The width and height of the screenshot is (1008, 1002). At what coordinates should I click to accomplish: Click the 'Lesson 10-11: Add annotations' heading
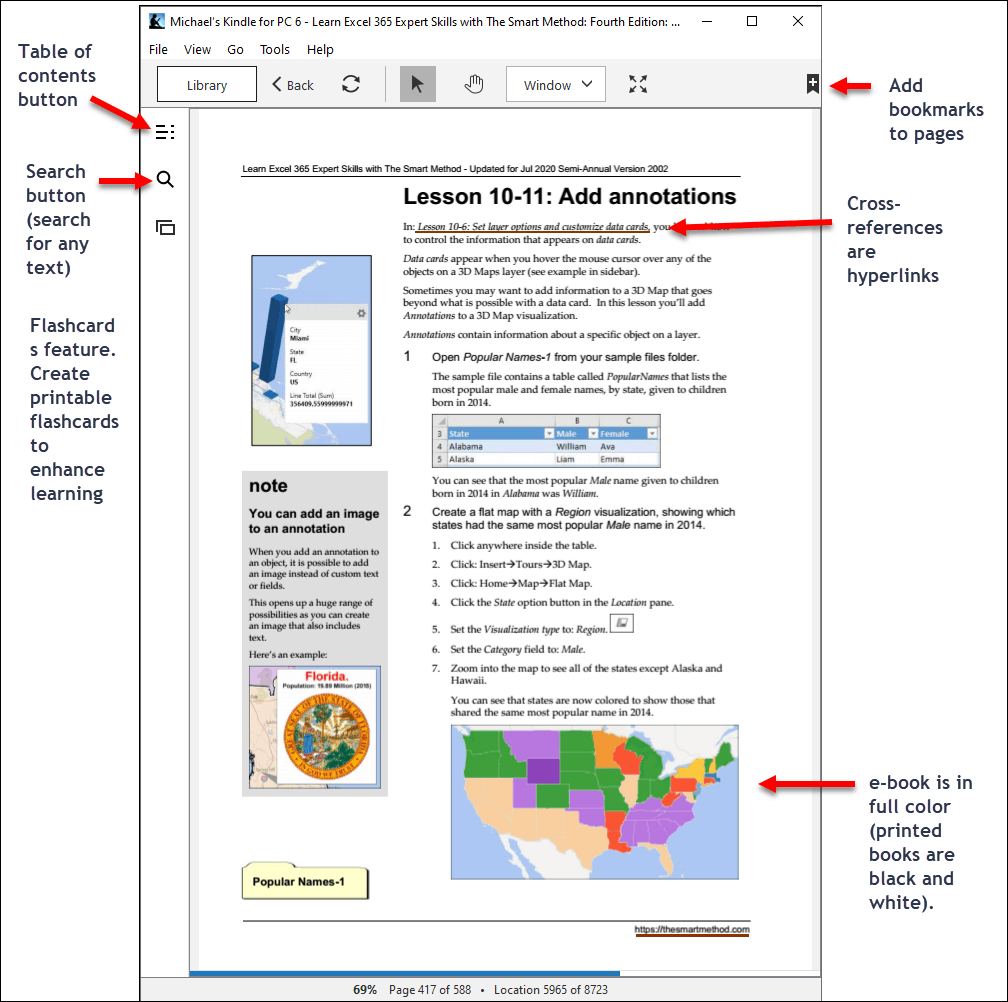[x=570, y=196]
